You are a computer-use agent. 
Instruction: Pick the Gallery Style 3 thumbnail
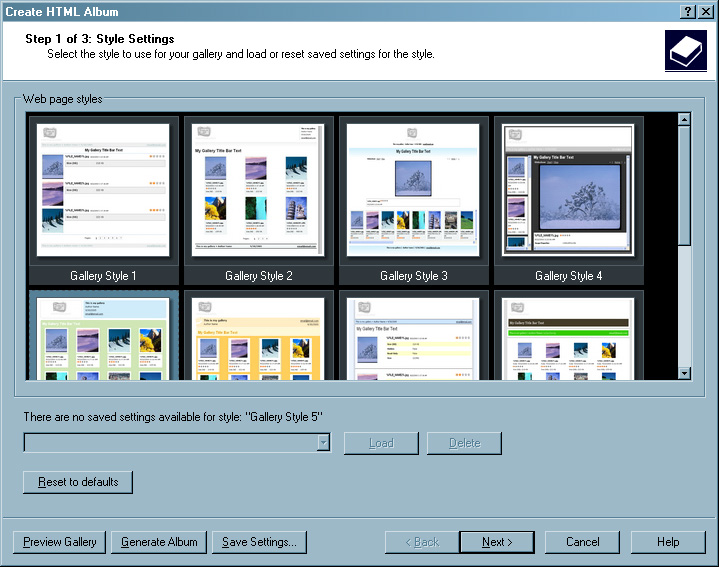click(x=414, y=190)
